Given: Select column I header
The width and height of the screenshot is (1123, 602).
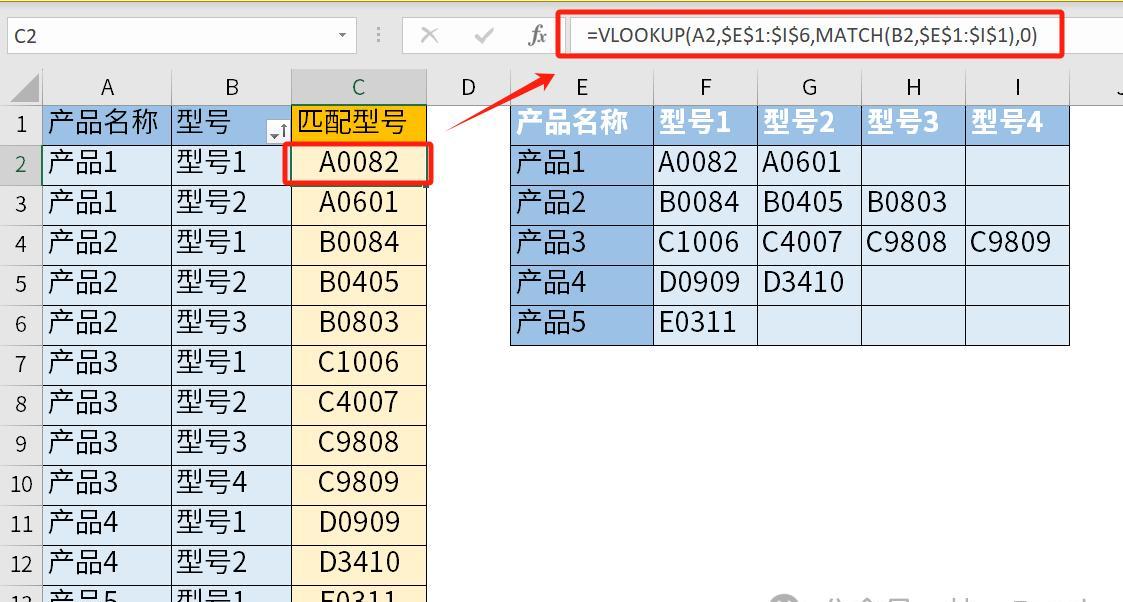Looking at the screenshot, I should tap(1018, 87).
